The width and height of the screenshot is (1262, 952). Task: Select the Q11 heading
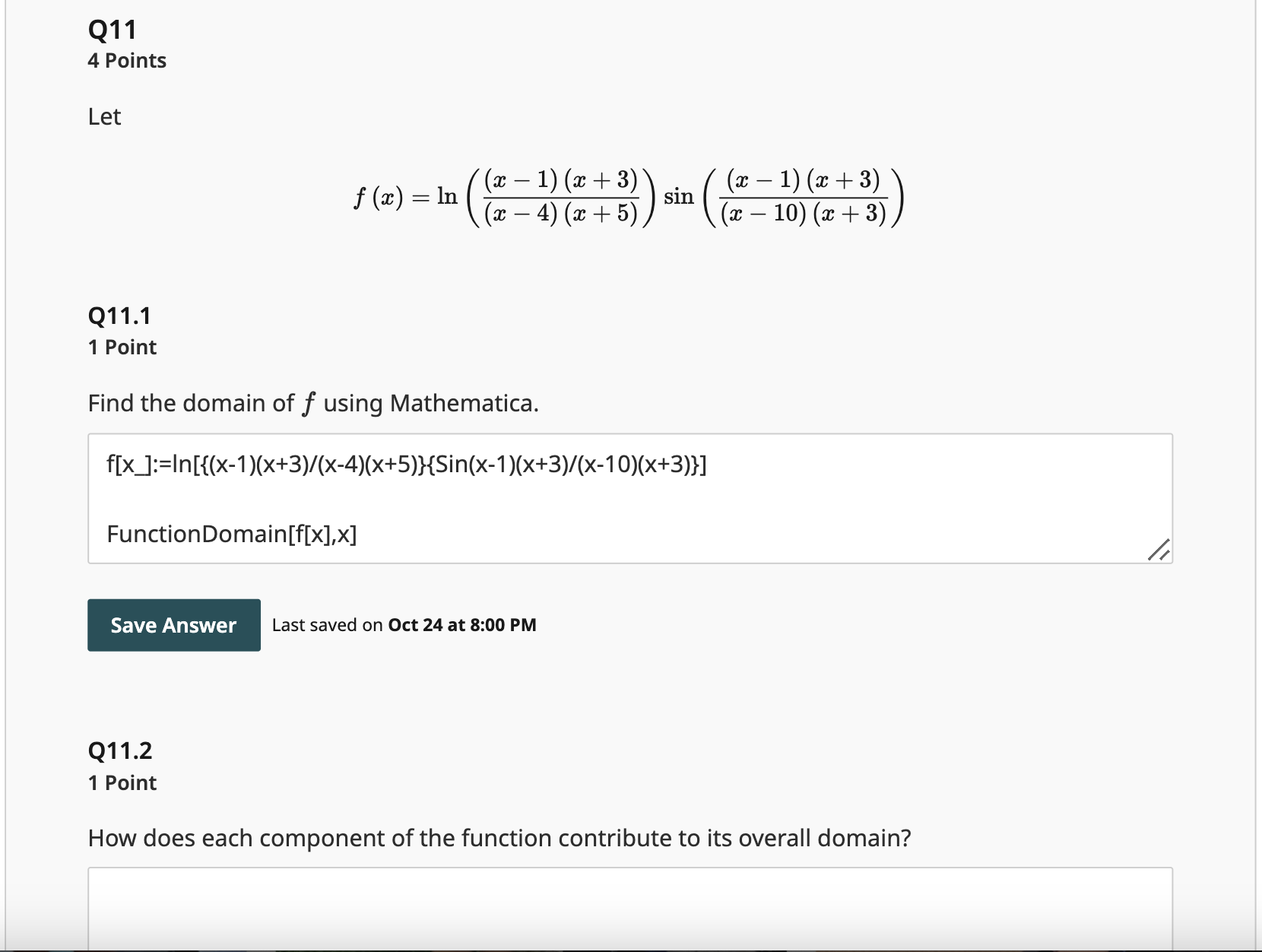(x=111, y=29)
